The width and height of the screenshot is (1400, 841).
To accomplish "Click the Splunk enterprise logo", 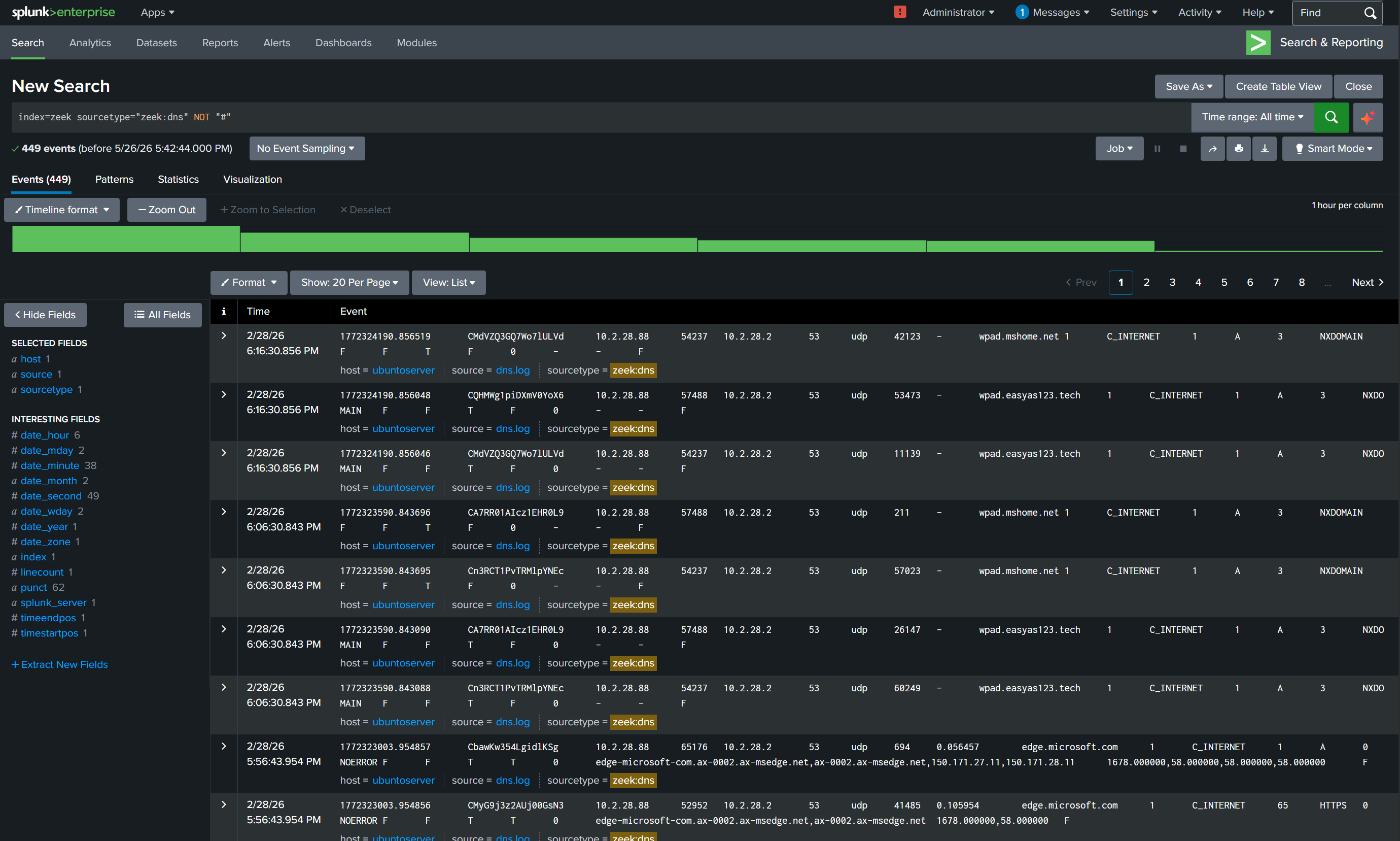I will click(63, 12).
